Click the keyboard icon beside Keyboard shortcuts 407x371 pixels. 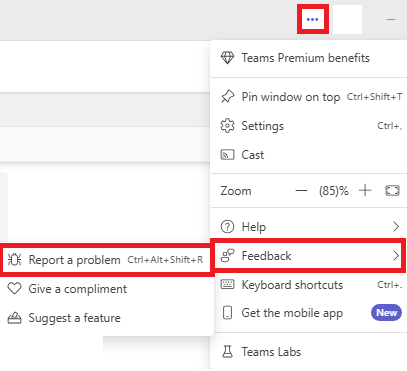[227, 285]
